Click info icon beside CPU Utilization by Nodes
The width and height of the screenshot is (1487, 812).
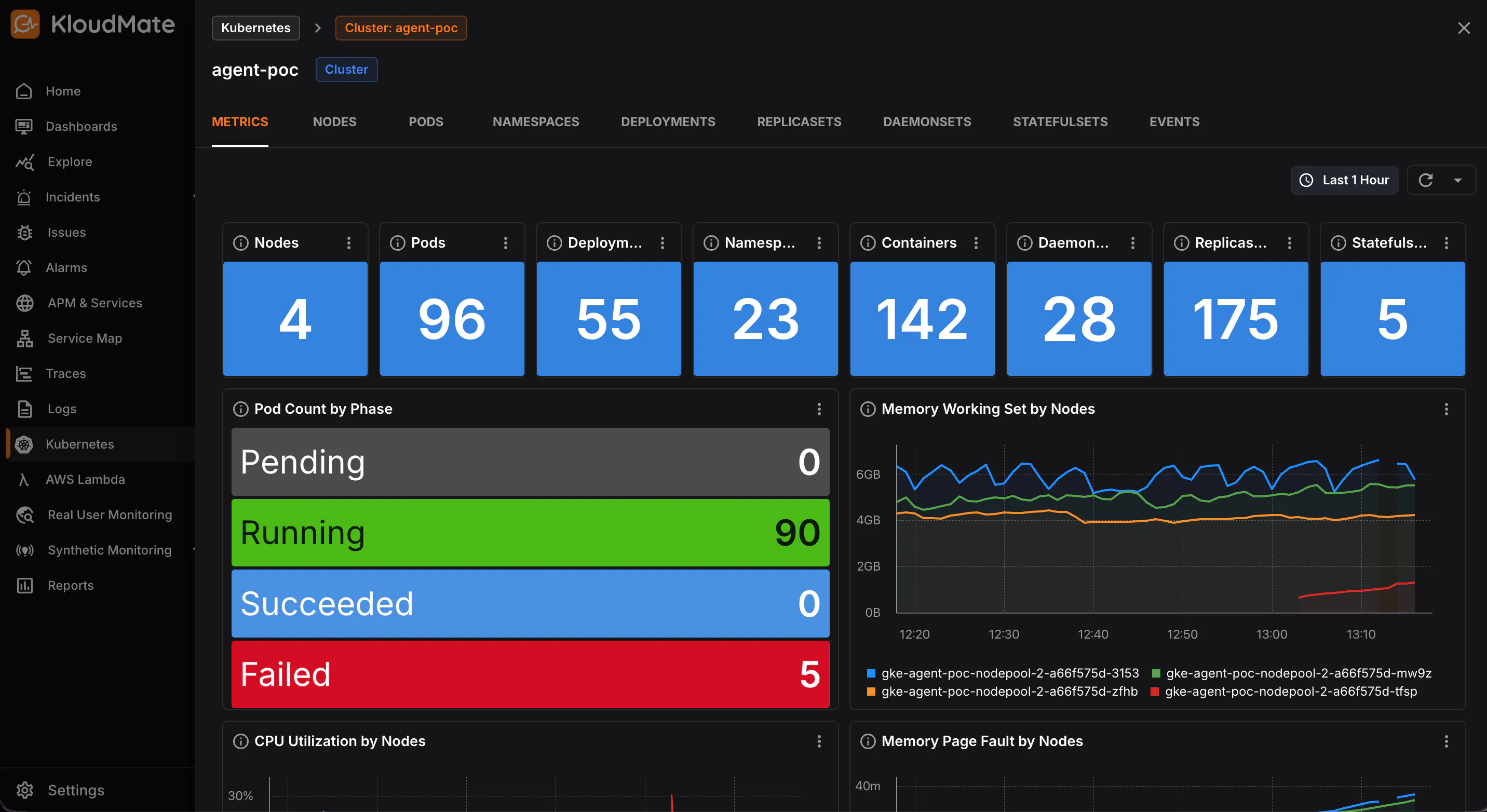(240, 741)
